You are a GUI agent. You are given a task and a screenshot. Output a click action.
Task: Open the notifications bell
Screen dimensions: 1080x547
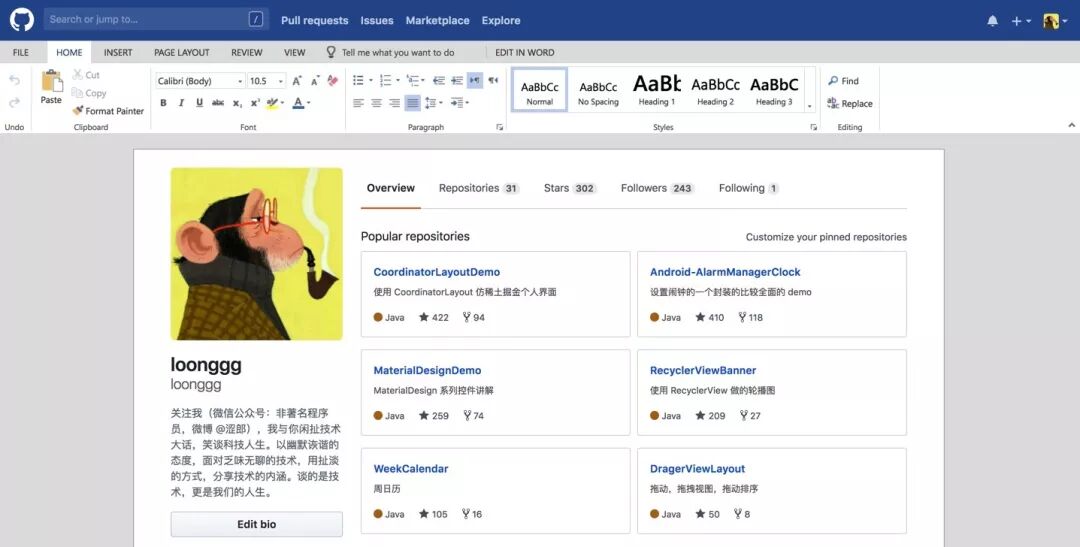point(993,21)
